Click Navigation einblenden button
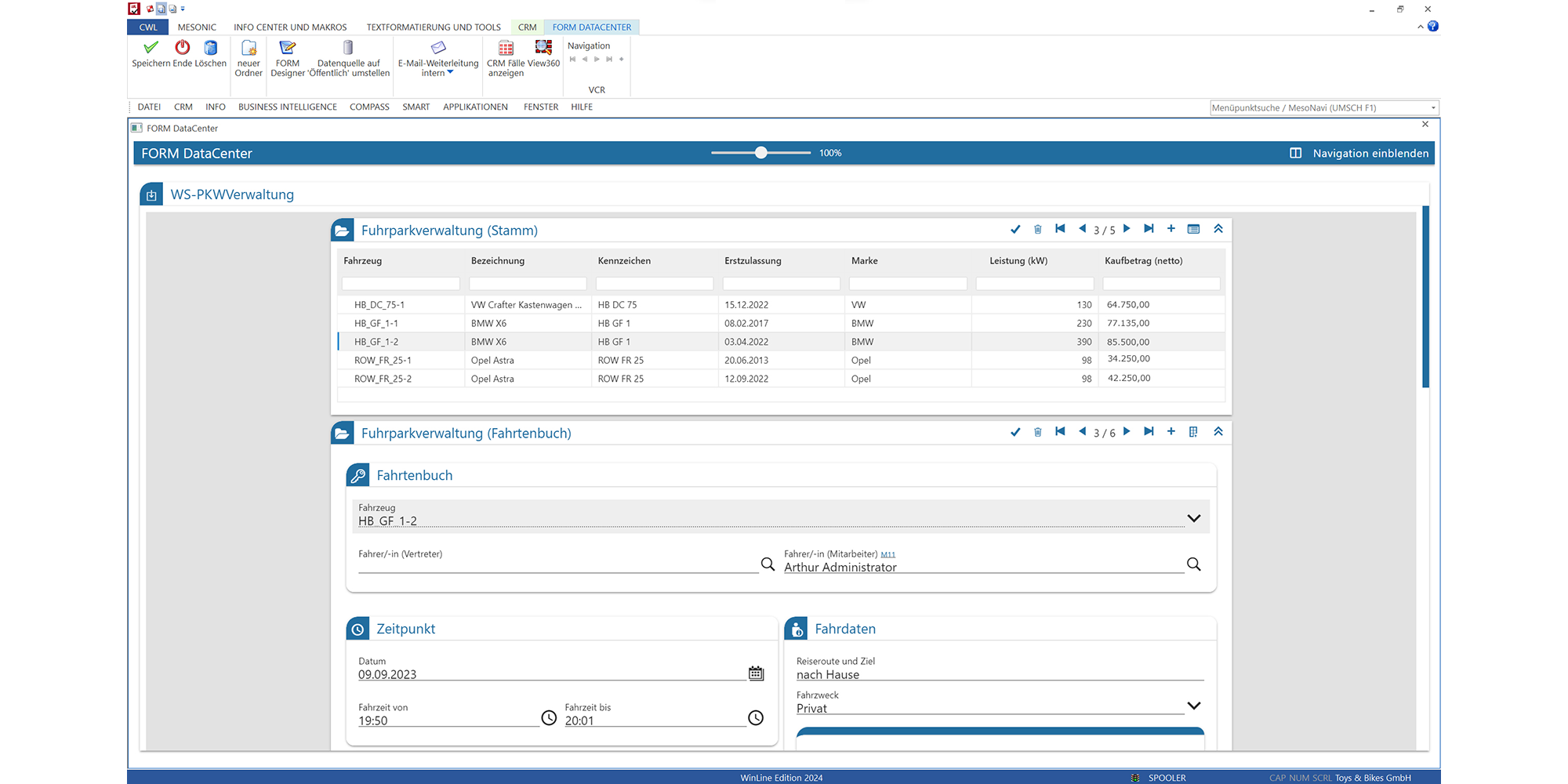The width and height of the screenshot is (1568, 784). pos(1359,153)
